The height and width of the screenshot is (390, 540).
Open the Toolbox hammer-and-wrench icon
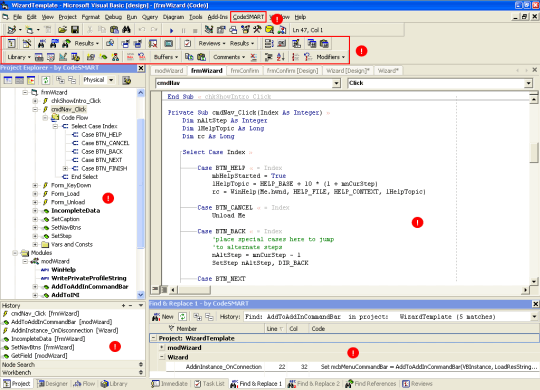click(257, 30)
